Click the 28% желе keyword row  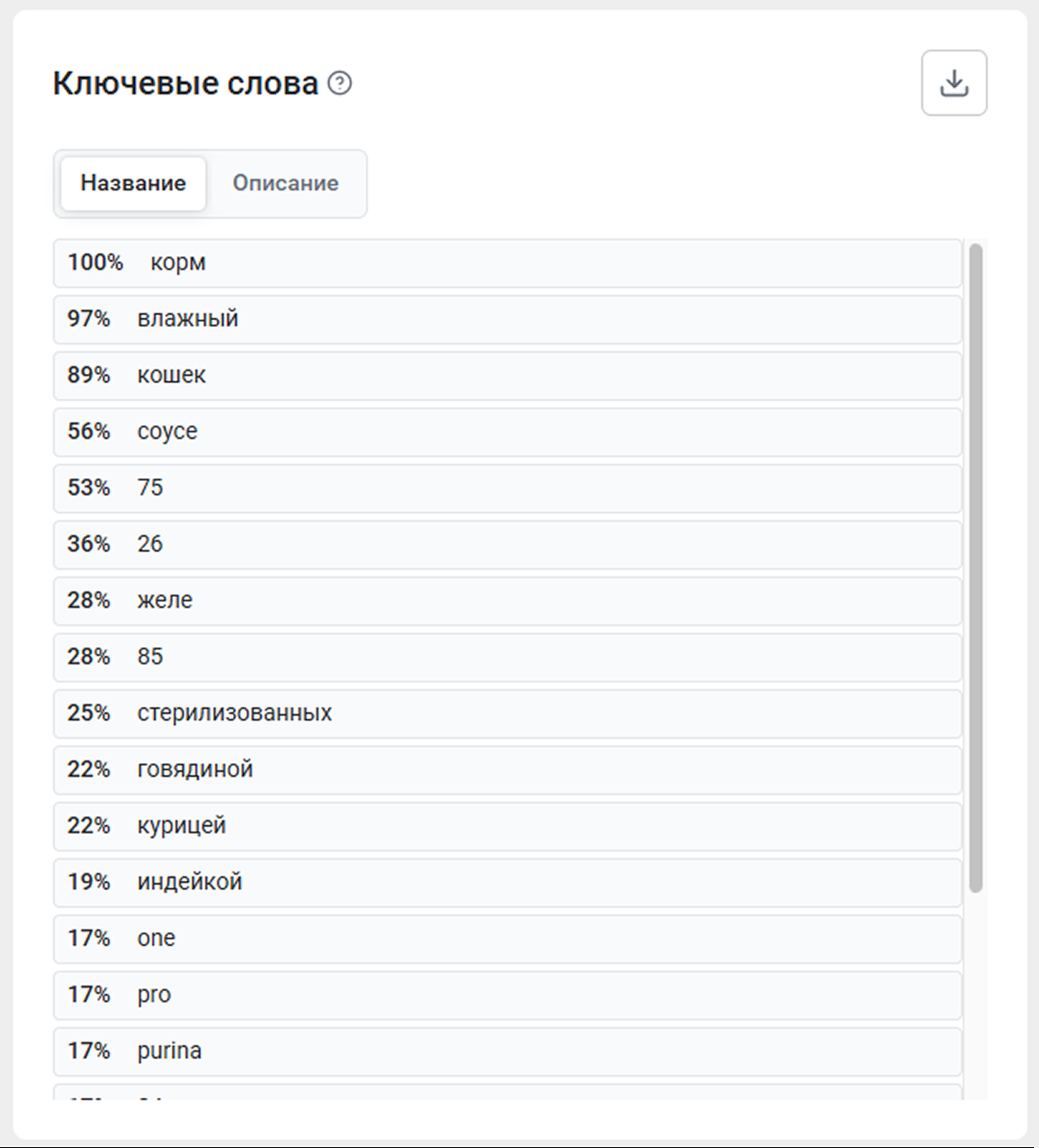[507, 601]
